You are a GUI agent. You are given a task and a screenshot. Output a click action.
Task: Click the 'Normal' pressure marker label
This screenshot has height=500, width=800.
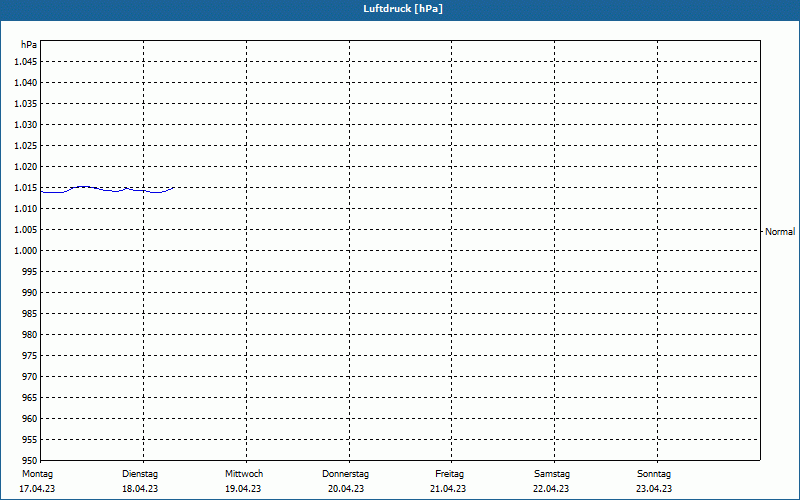coord(780,232)
